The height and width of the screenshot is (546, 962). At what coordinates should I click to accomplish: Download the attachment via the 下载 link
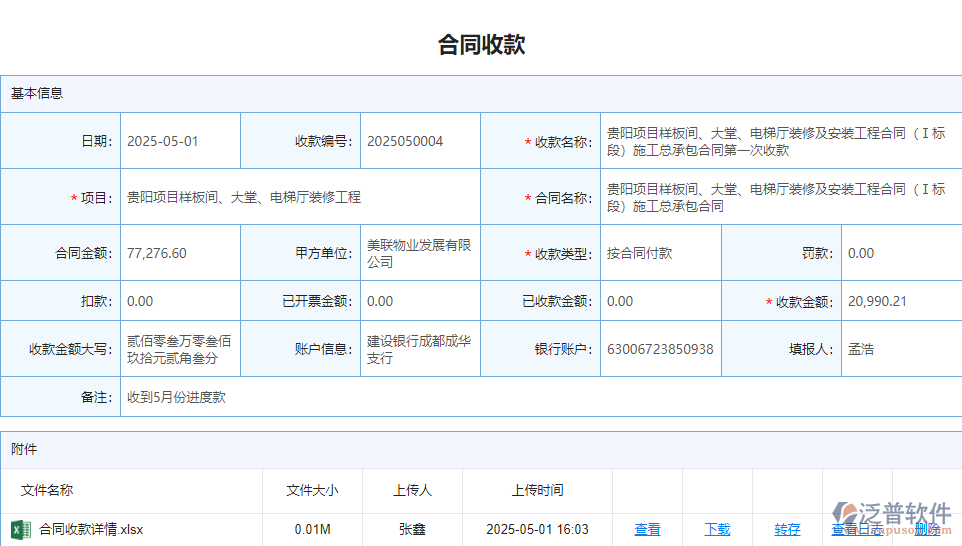(717, 529)
